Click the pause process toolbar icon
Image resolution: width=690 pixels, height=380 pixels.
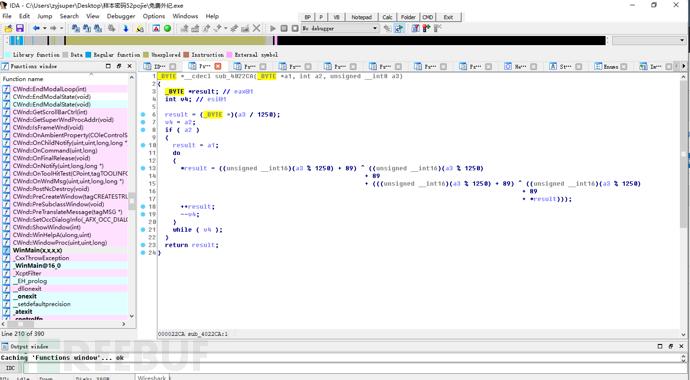click(284, 28)
